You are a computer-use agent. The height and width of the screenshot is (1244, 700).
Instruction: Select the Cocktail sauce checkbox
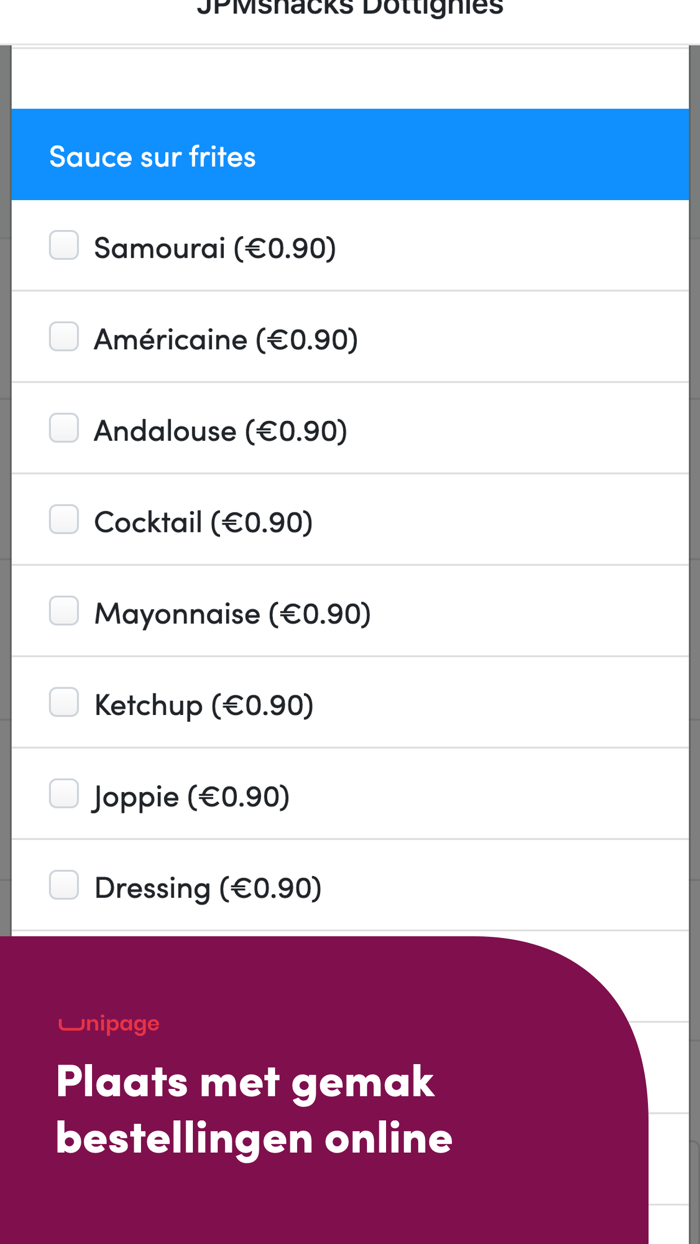point(64,520)
